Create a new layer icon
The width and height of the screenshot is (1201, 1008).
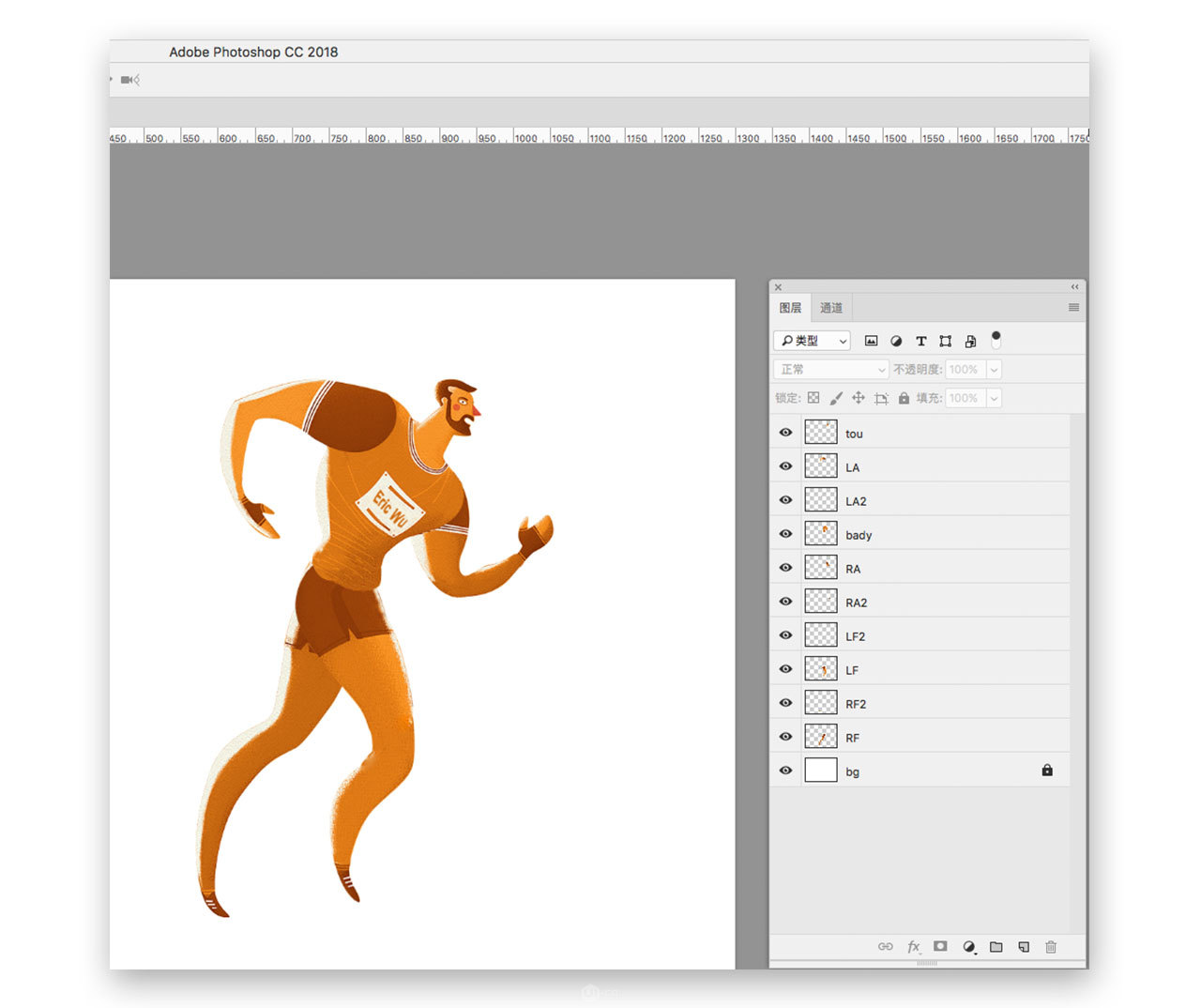point(1024,946)
